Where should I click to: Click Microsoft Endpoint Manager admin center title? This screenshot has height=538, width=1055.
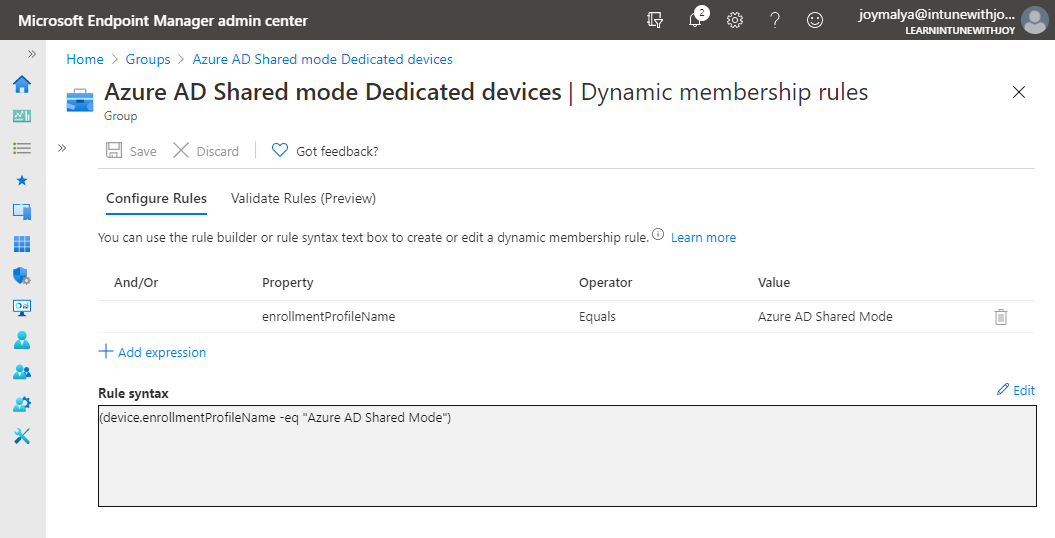pyautogui.click(x=163, y=21)
